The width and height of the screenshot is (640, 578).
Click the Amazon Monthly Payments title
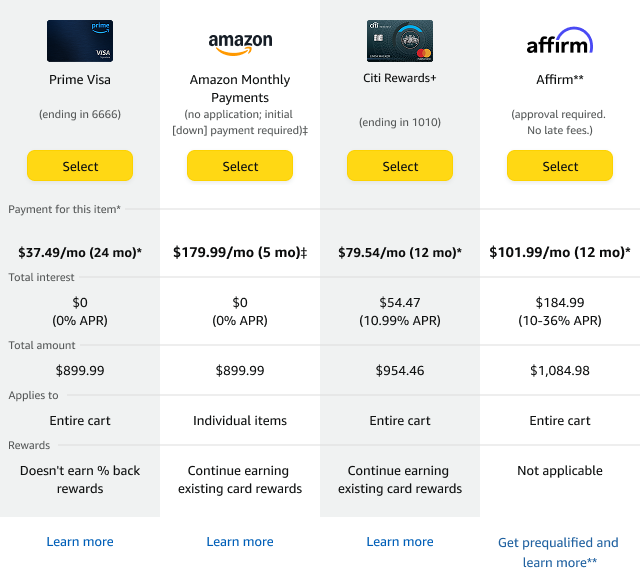click(x=240, y=89)
